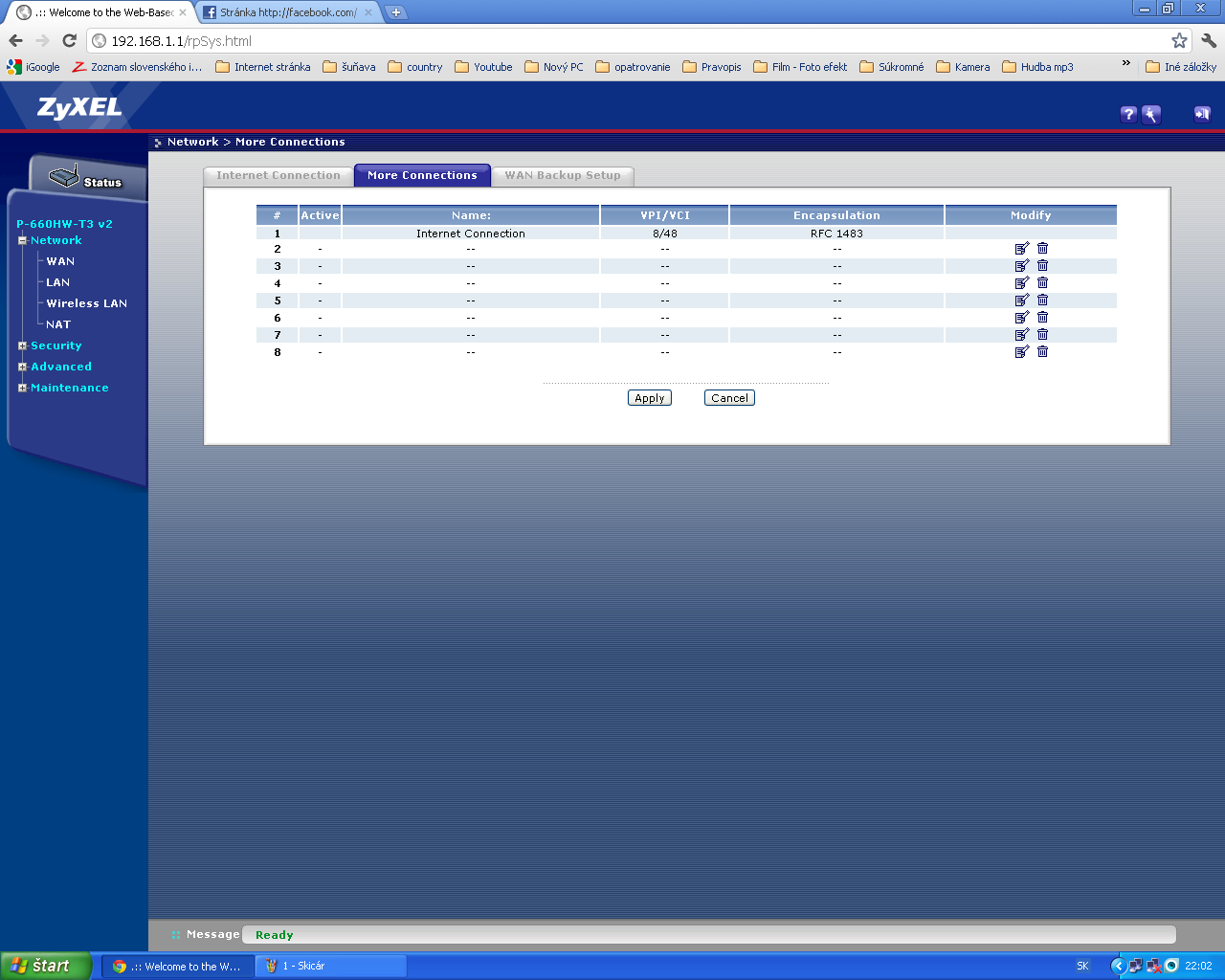The height and width of the screenshot is (980, 1225).
Task: Click the Apply button
Action: (x=650, y=398)
